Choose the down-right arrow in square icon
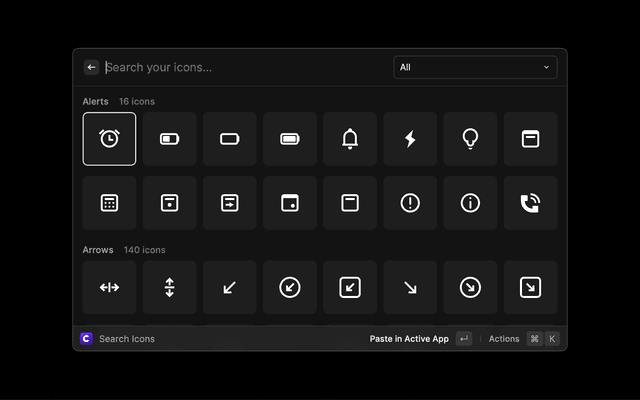 (x=530, y=288)
